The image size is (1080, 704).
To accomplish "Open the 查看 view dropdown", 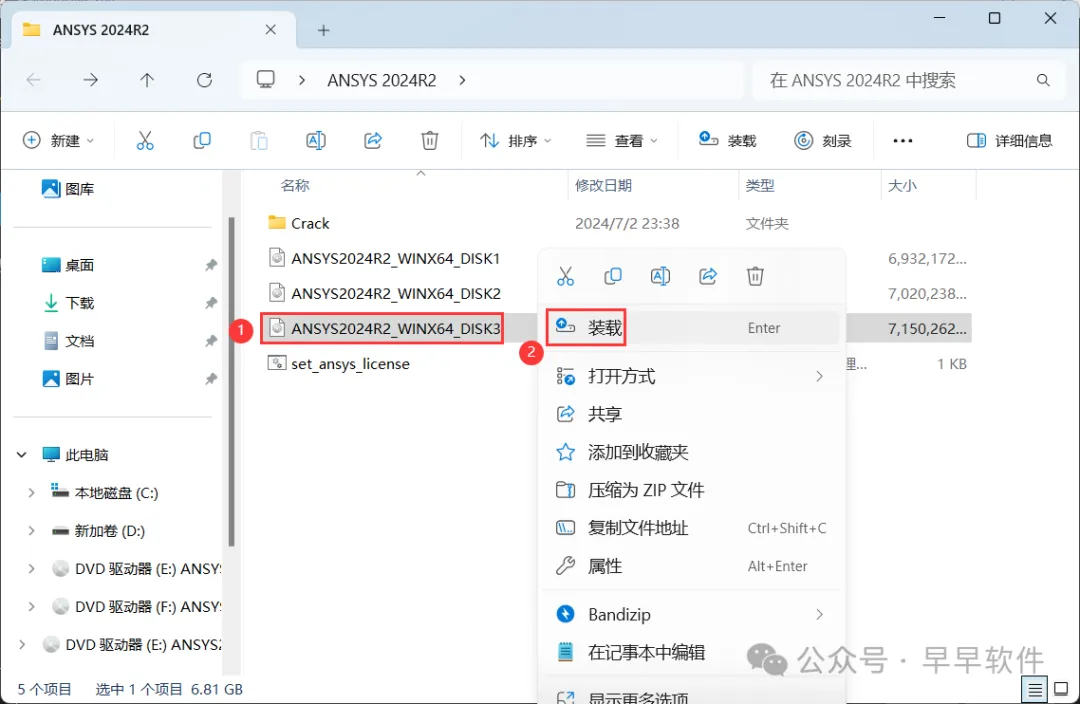I will coord(621,141).
